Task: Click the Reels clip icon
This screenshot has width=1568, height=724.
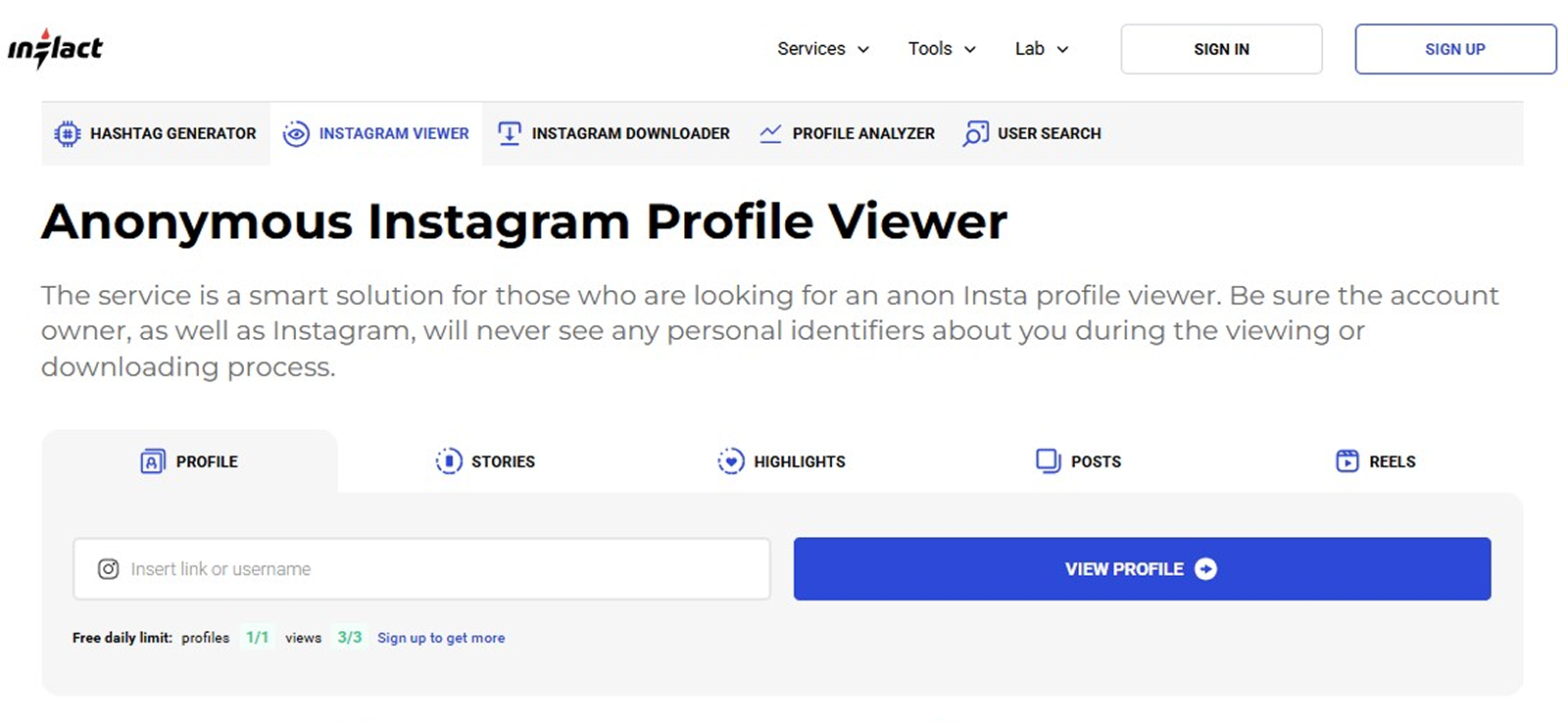Action: (x=1347, y=460)
